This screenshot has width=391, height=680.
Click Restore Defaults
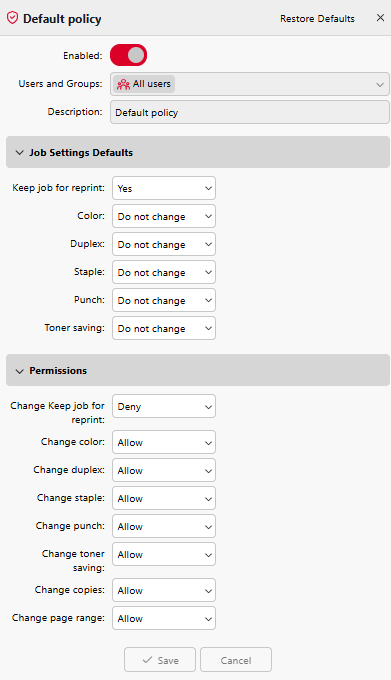(x=317, y=19)
